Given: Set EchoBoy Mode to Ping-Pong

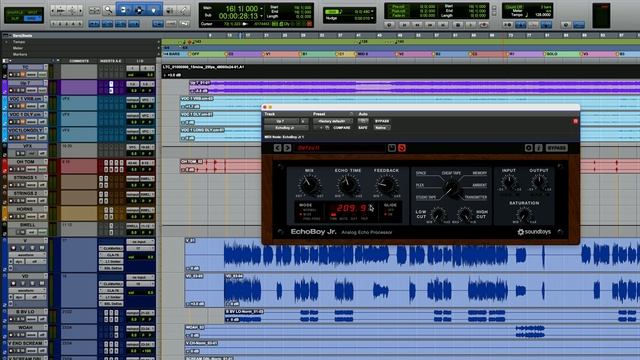Looking at the screenshot, I should 311,218.
